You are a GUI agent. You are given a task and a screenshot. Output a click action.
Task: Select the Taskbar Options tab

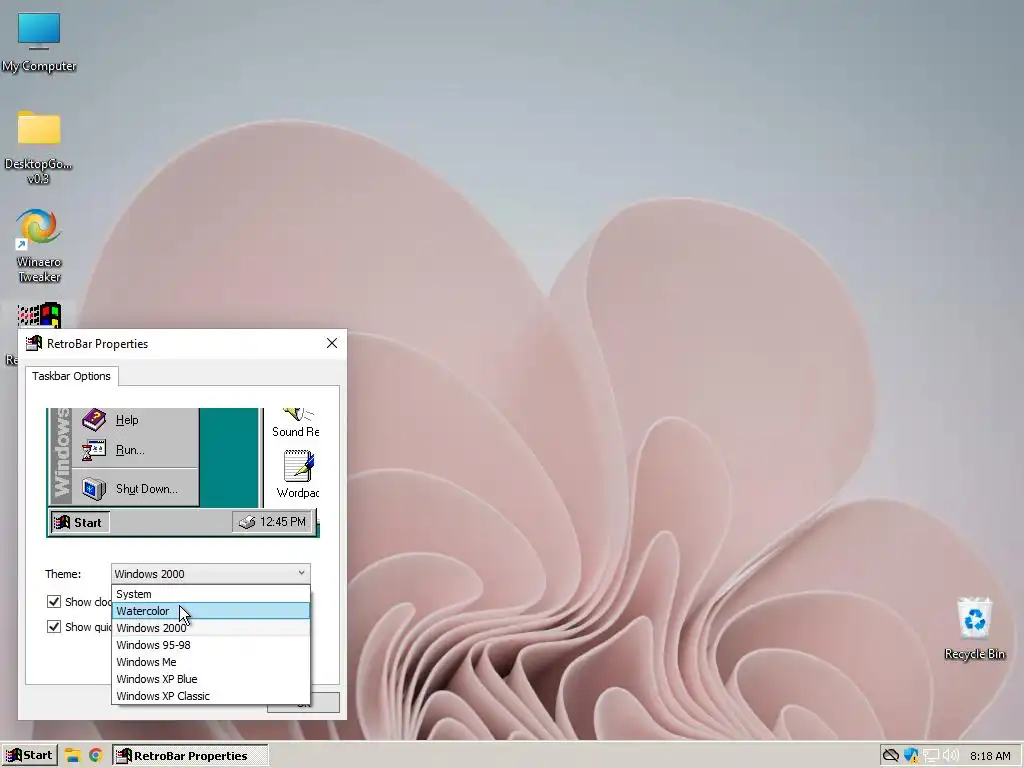pyautogui.click(x=72, y=376)
